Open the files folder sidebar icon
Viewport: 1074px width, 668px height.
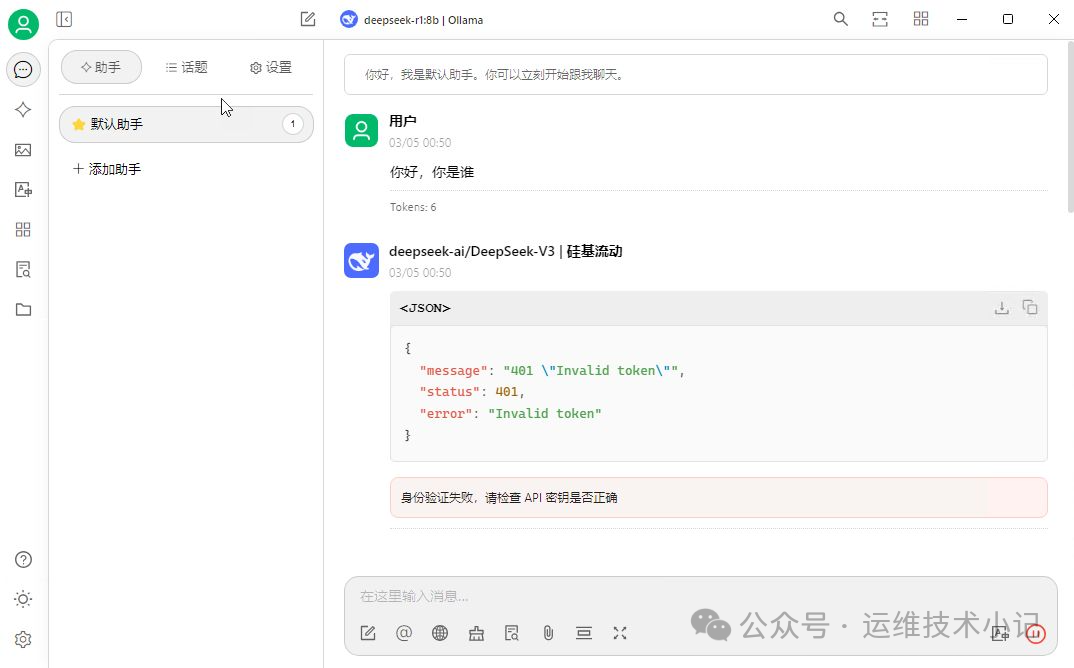[x=23, y=310]
